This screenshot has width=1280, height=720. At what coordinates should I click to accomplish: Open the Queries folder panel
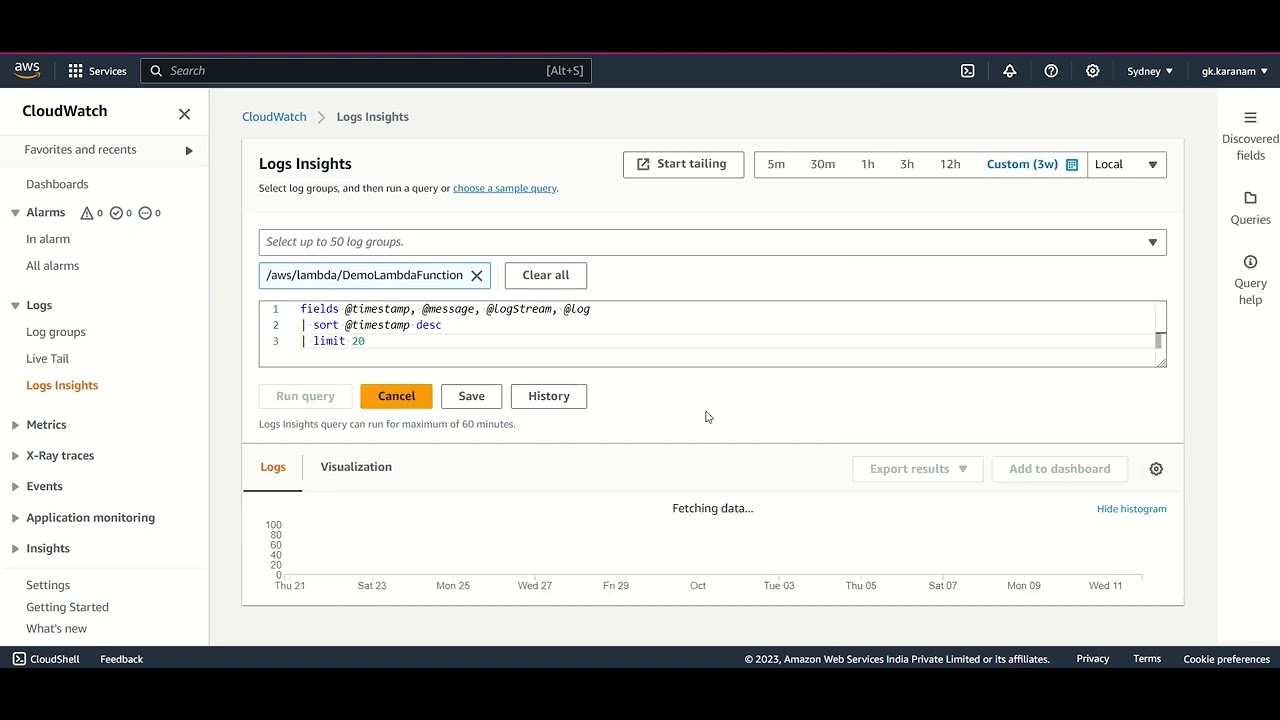coord(1250,208)
